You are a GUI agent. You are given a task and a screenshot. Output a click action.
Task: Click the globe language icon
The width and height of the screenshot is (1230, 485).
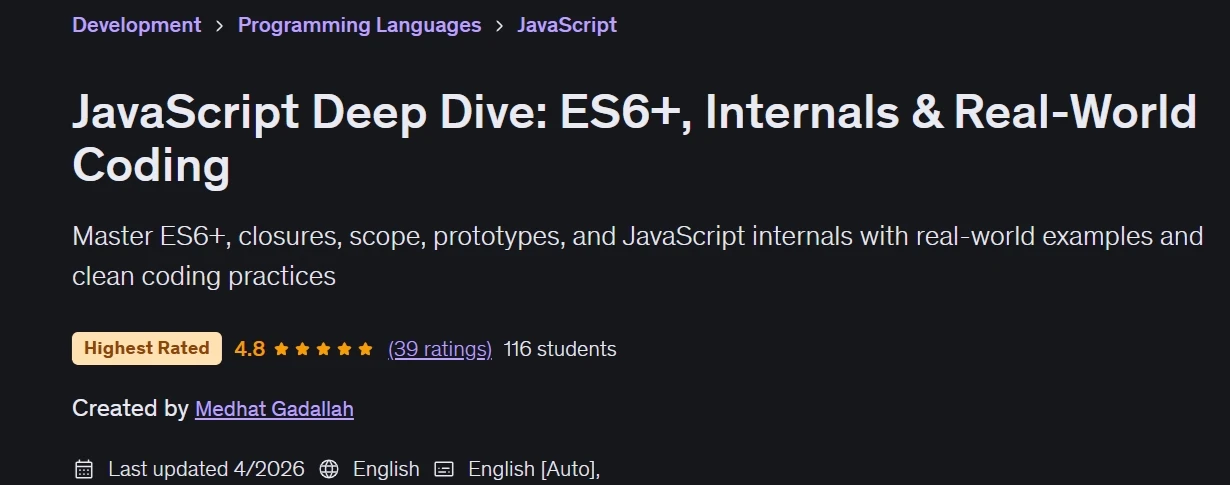coord(329,469)
